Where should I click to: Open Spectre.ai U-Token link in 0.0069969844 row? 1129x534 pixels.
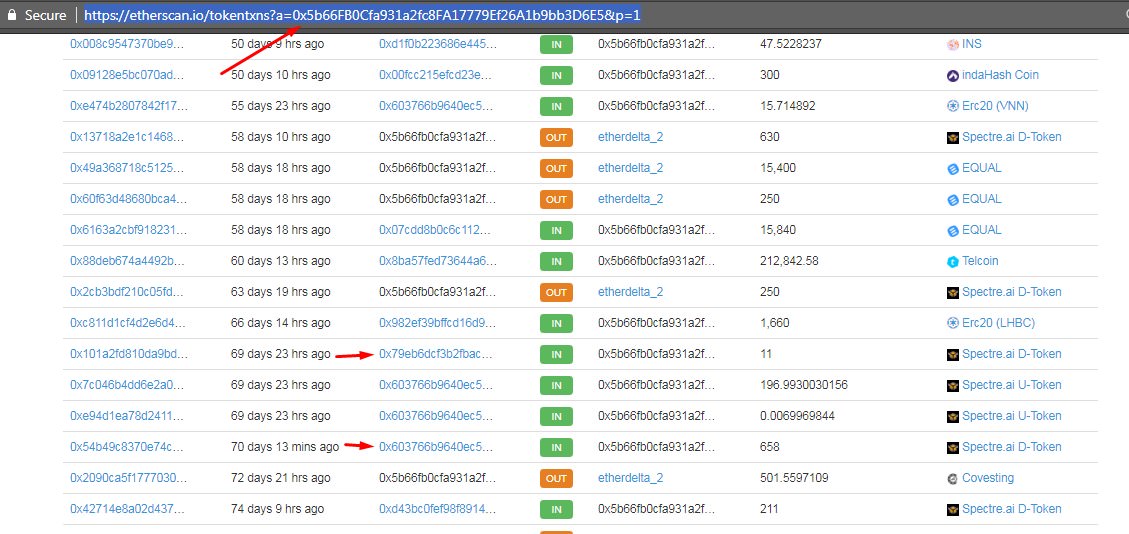[1012, 416]
